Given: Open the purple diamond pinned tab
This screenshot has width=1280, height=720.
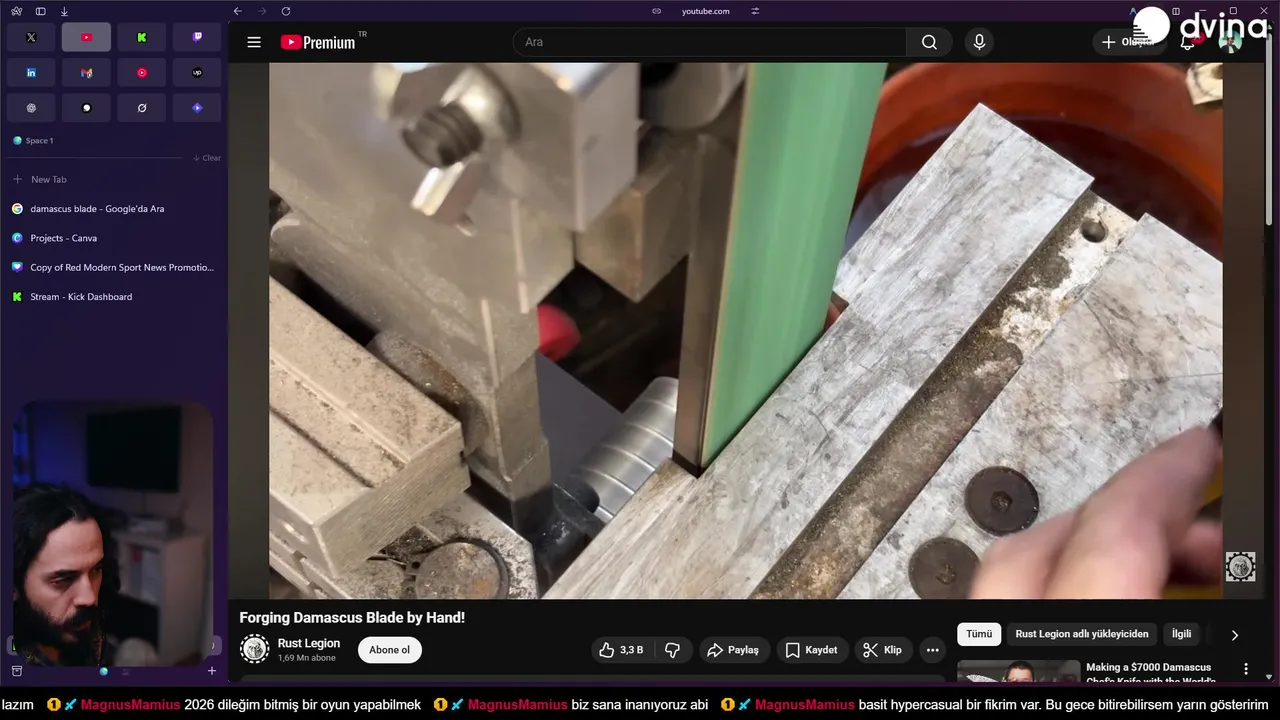Looking at the screenshot, I should [x=197, y=108].
